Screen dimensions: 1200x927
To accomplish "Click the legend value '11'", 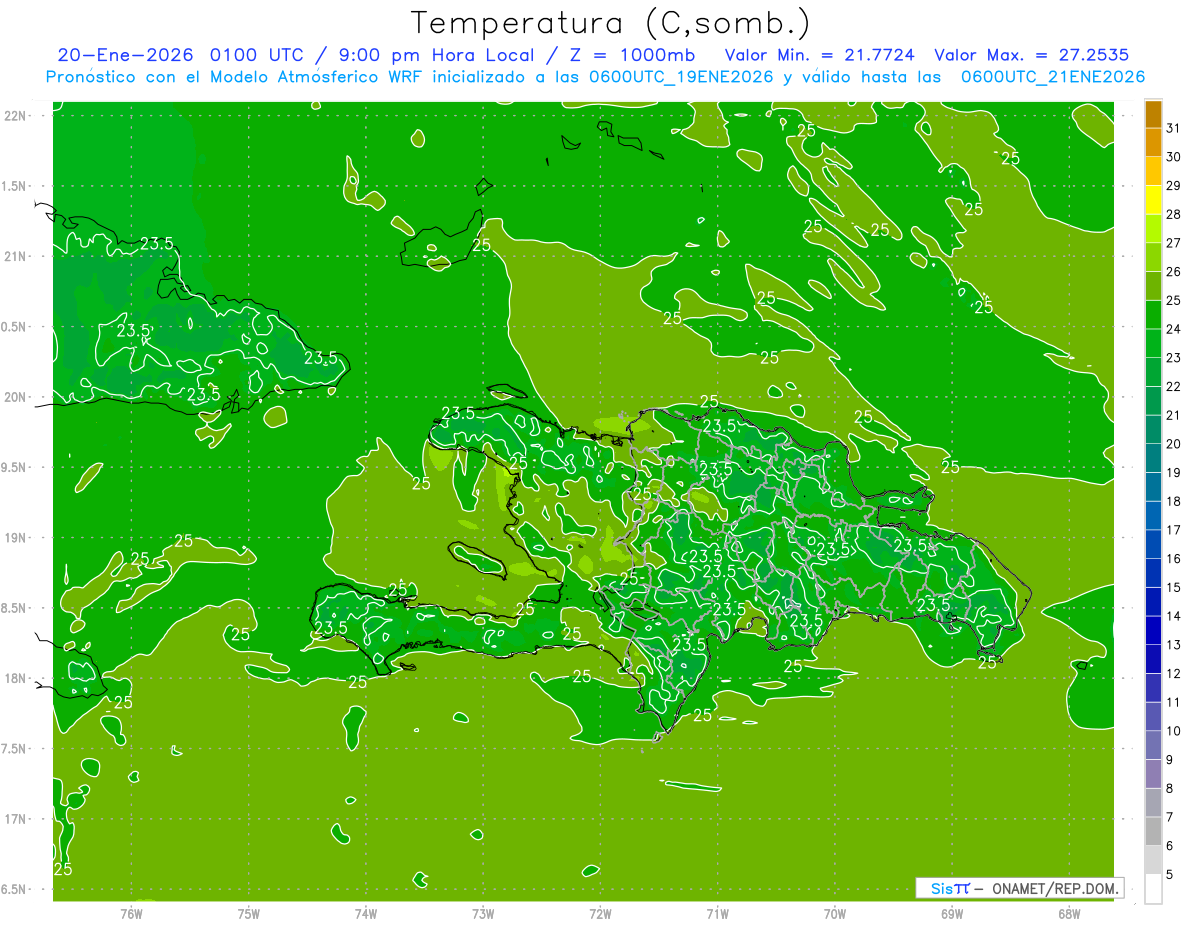I will click(1173, 703).
